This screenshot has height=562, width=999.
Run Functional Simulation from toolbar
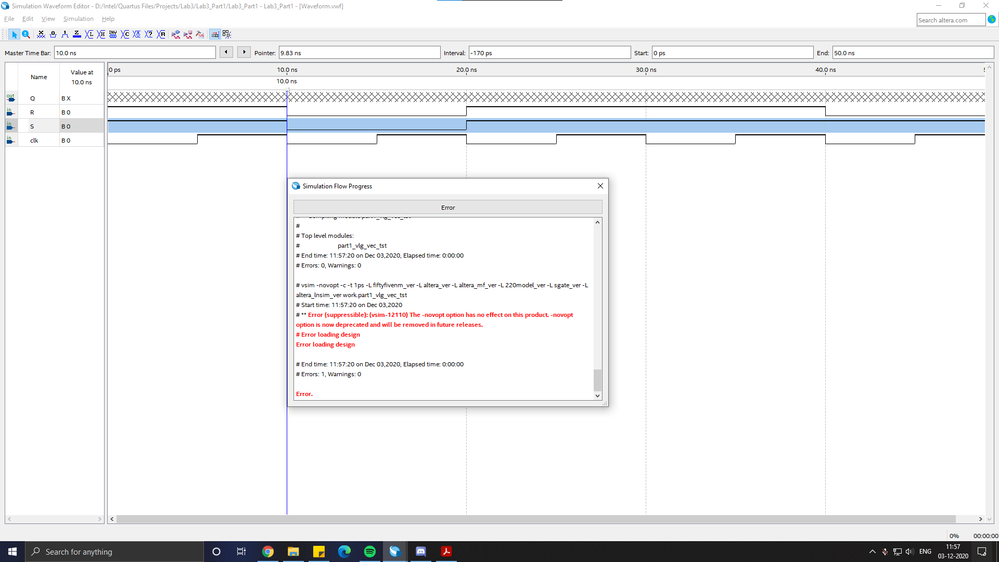point(176,34)
